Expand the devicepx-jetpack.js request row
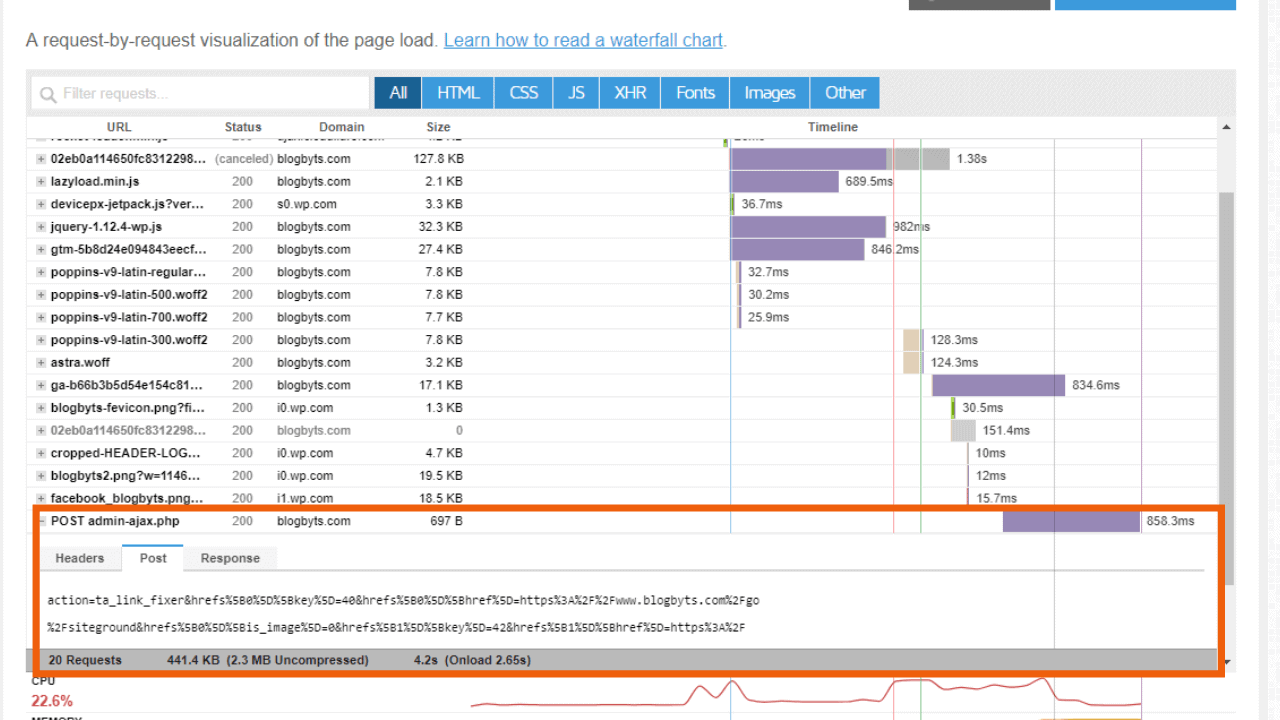The height and width of the screenshot is (720, 1280). (41, 204)
